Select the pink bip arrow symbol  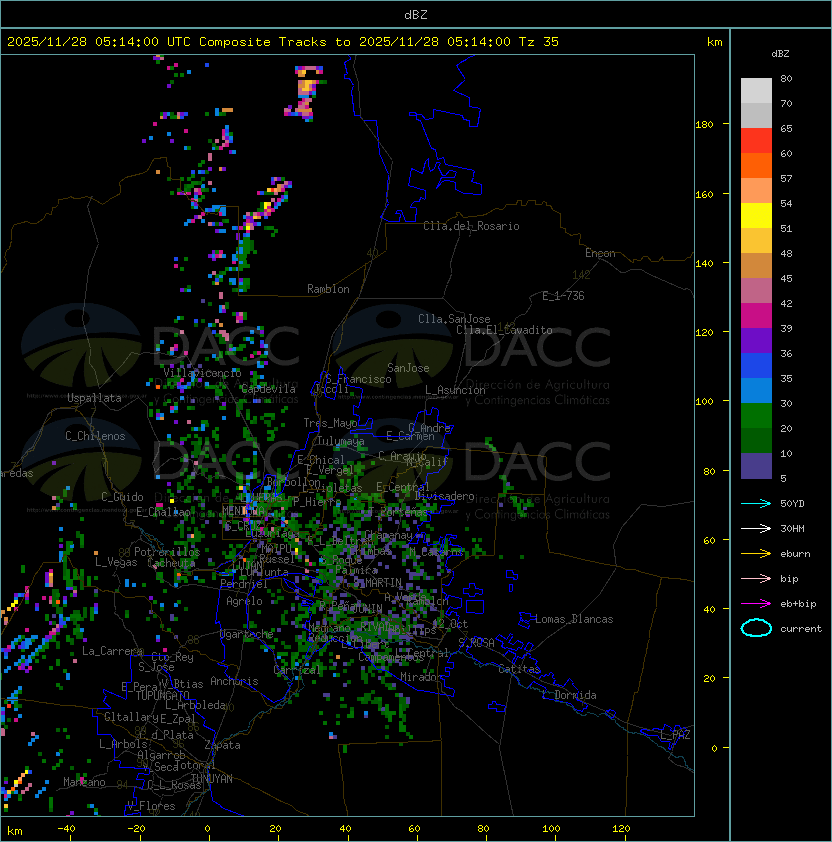pyautogui.click(x=756, y=578)
